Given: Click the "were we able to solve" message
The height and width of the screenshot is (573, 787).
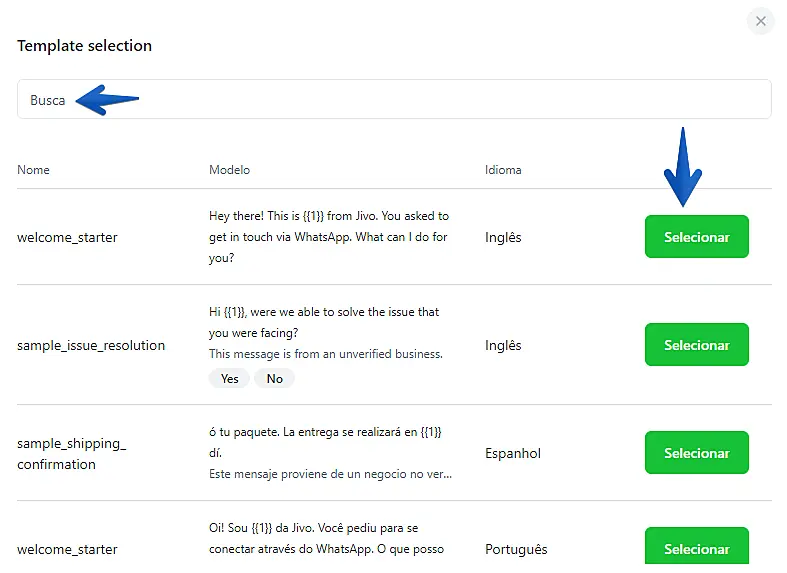Looking at the screenshot, I should click(x=324, y=322).
